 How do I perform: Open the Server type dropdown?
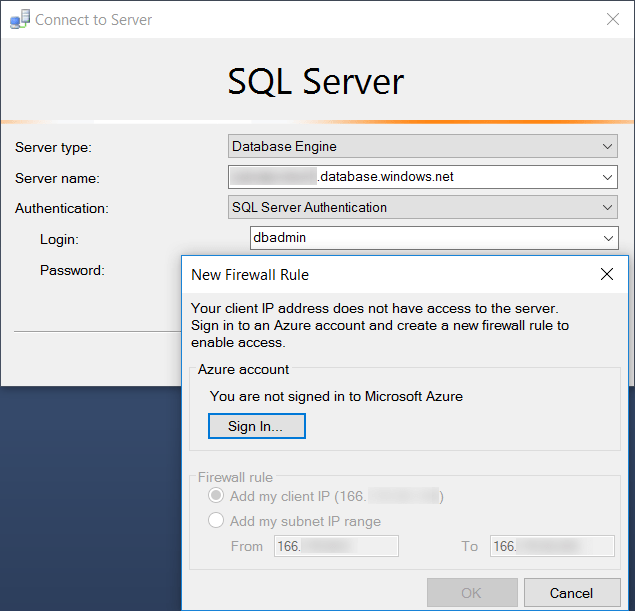423,146
